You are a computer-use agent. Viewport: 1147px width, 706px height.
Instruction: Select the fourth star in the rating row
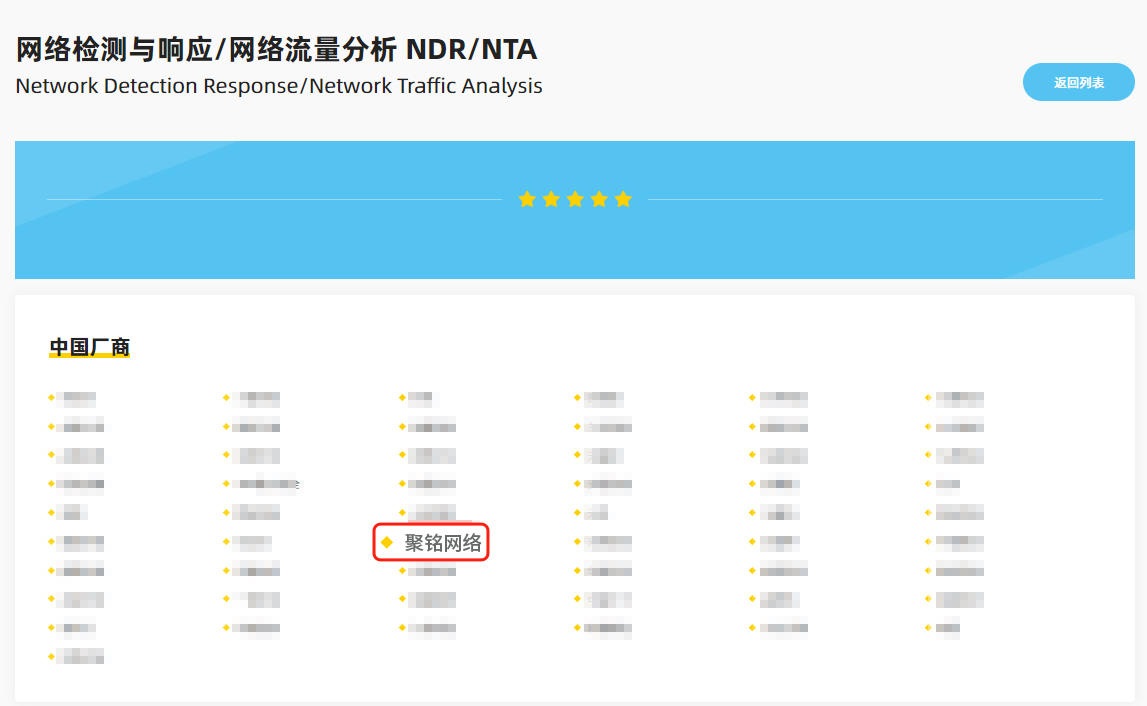[x=599, y=200]
